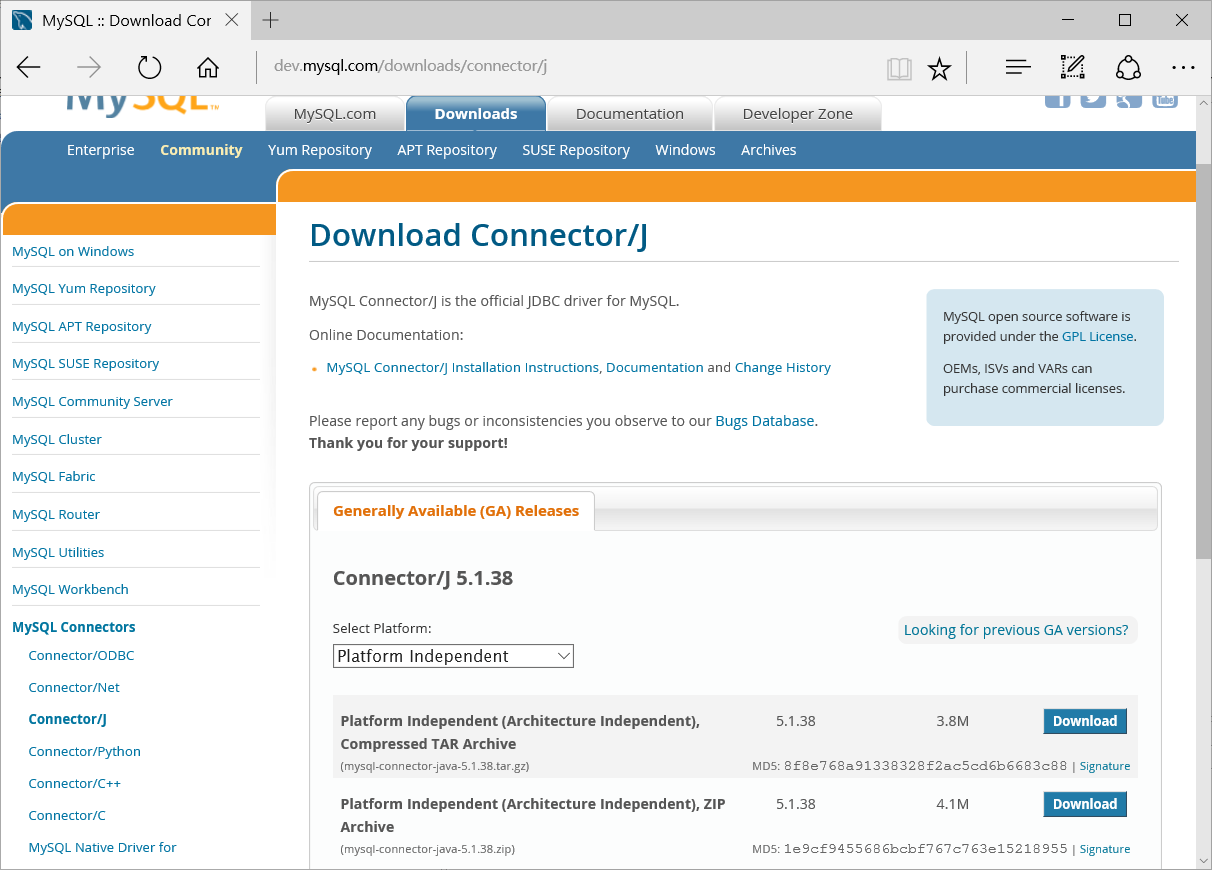Open Connector/ODBC sidebar link

click(81, 655)
